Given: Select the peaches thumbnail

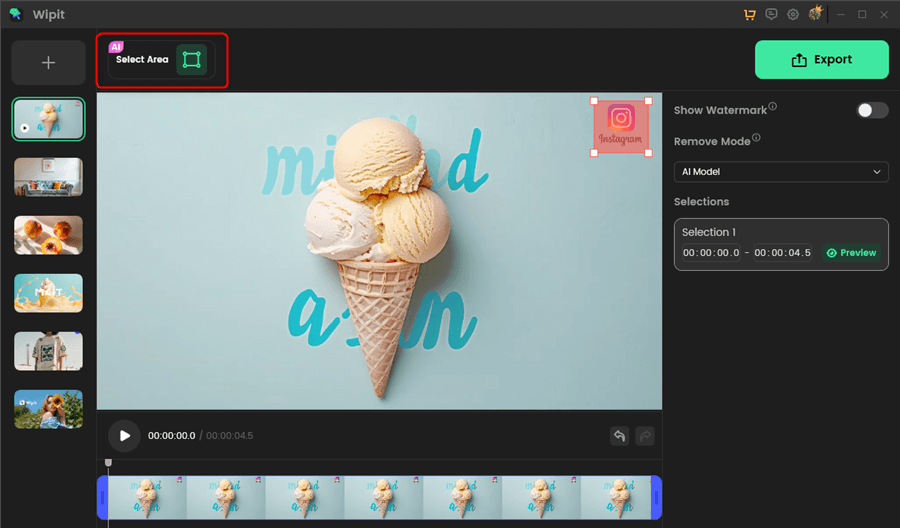Looking at the screenshot, I should point(48,235).
